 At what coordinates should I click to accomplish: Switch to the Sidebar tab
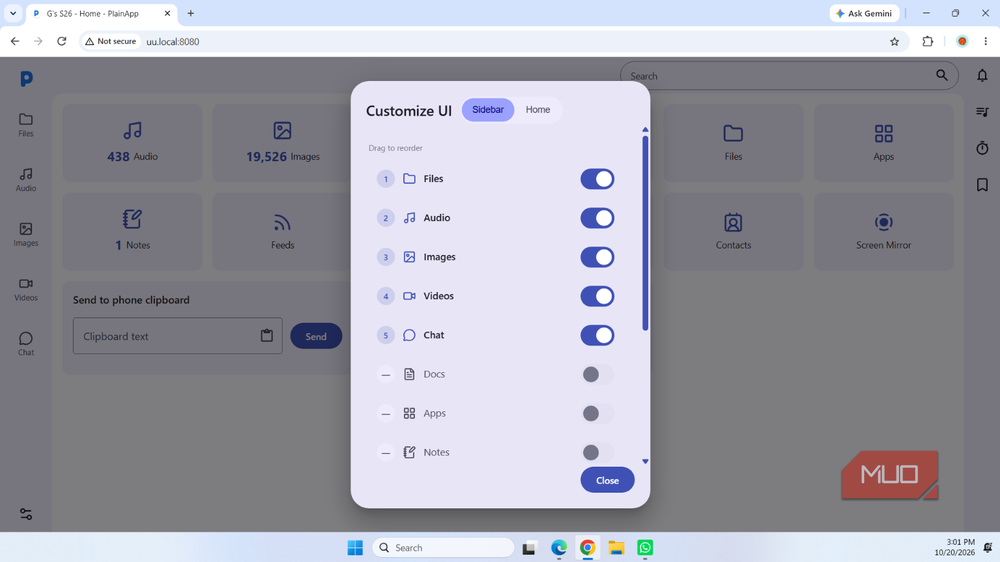click(x=488, y=110)
